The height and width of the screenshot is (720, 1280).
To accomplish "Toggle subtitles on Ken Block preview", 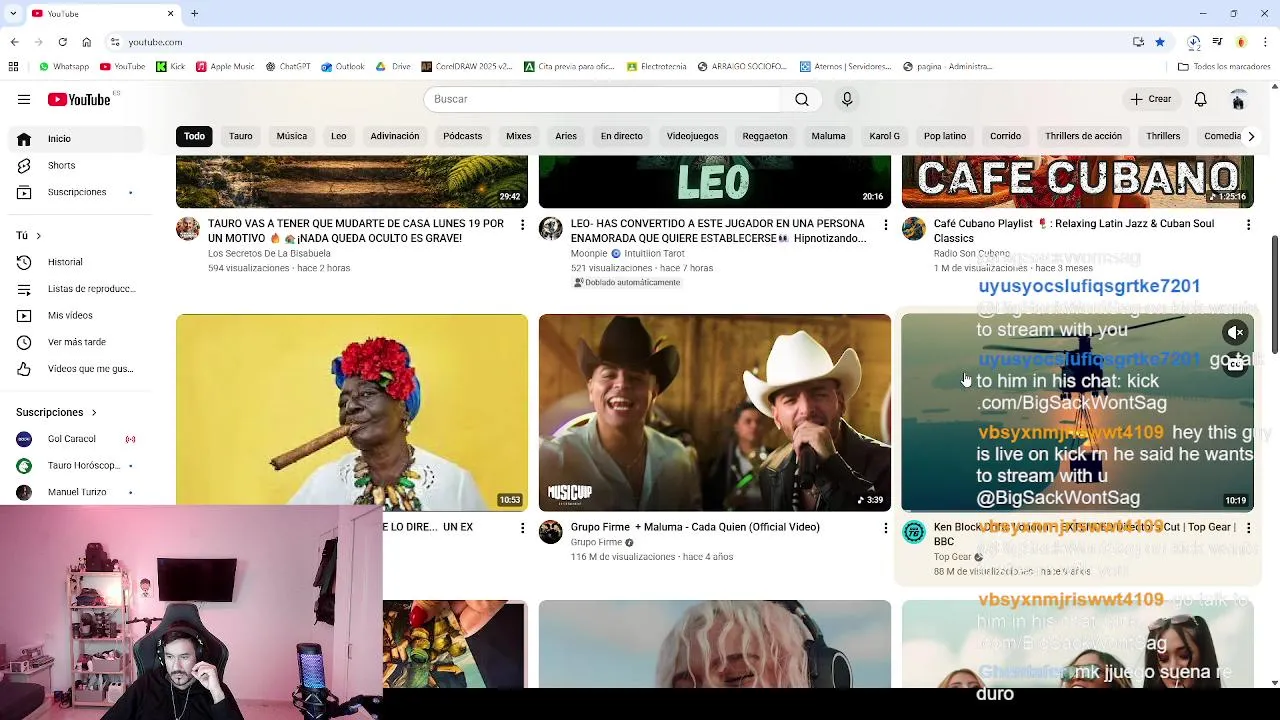I will point(1236,364).
